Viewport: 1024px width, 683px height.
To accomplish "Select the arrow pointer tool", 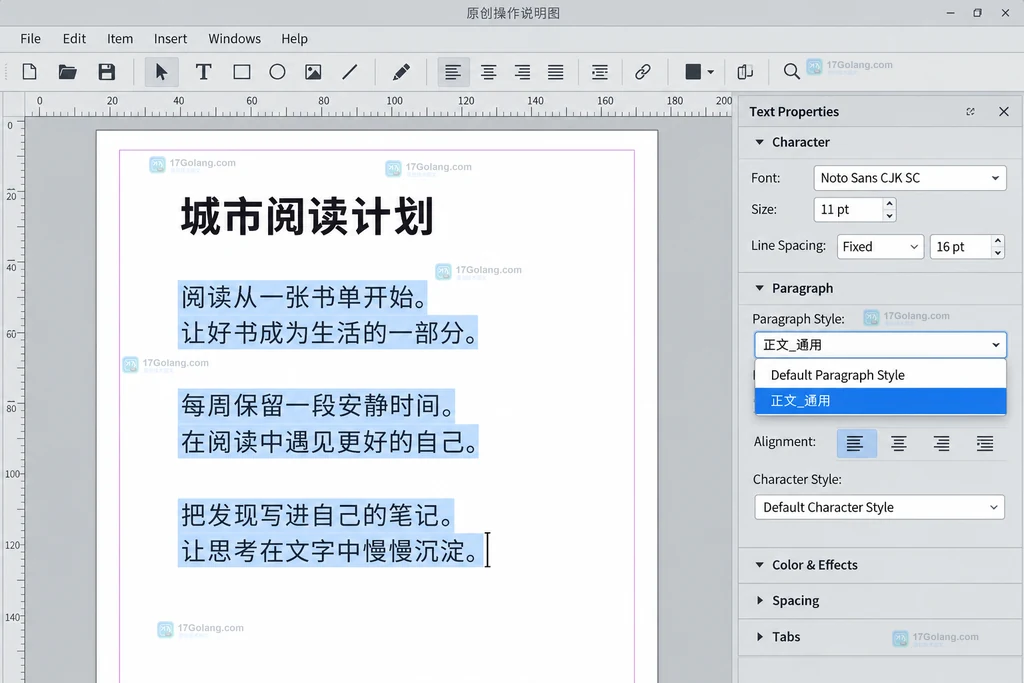I will 161,72.
